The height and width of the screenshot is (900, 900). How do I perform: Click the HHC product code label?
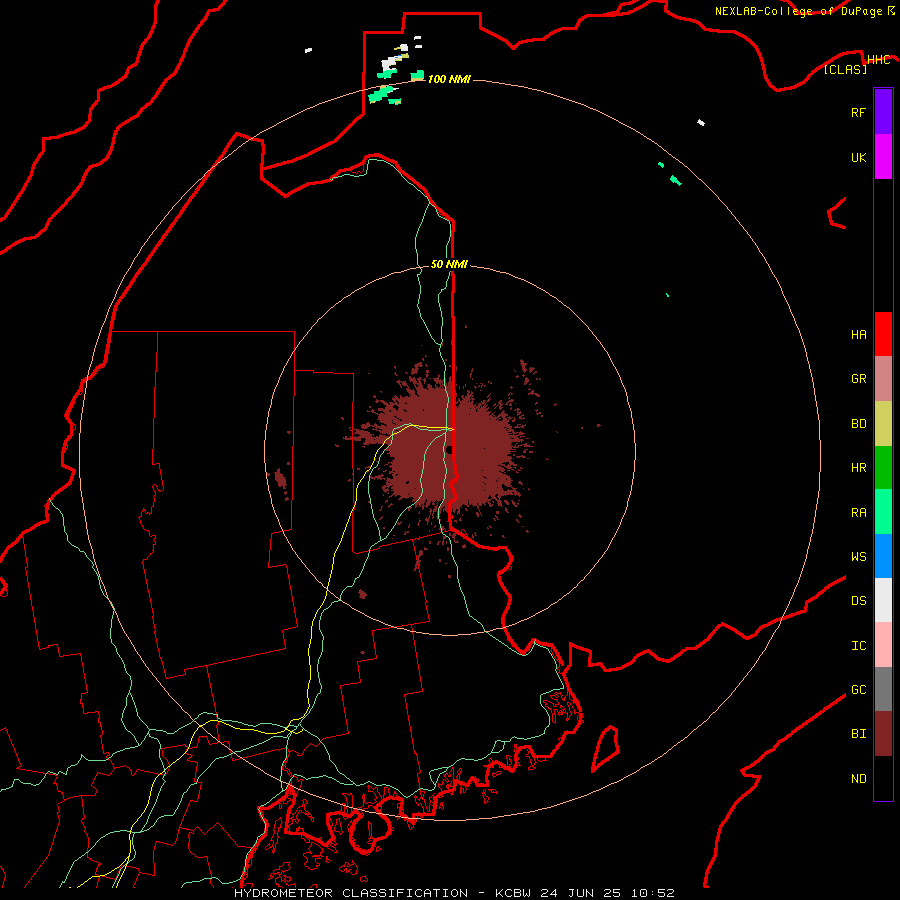(x=878, y=60)
